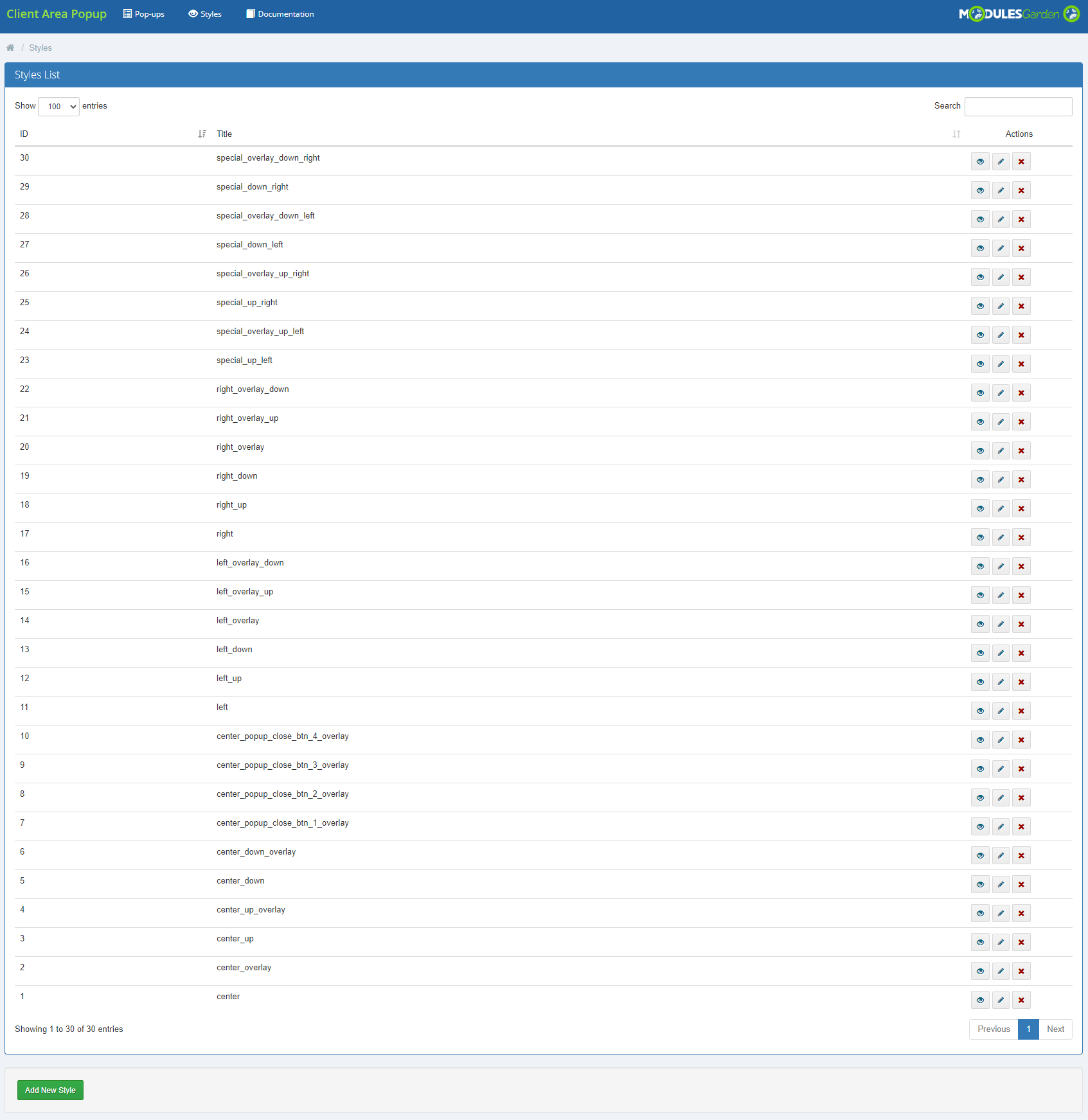Open the Show entries dropdown
The image size is (1088, 1120).
(x=58, y=106)
